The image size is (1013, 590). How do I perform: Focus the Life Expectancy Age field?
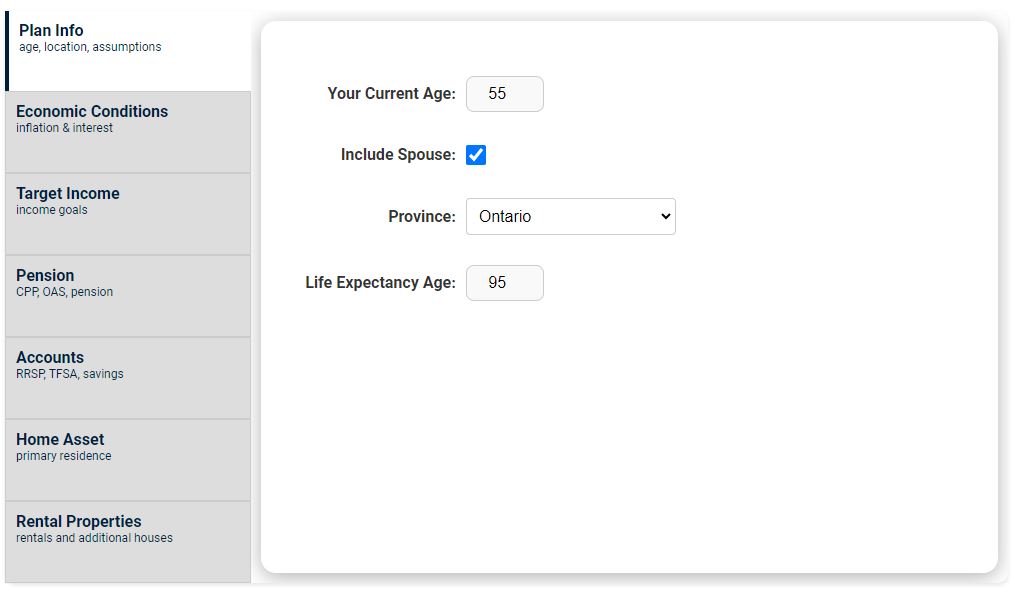click(x=505, y=283)
